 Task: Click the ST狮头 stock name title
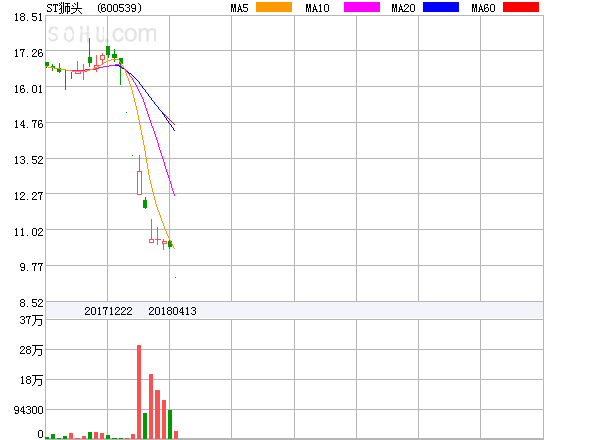click(64, 8)
